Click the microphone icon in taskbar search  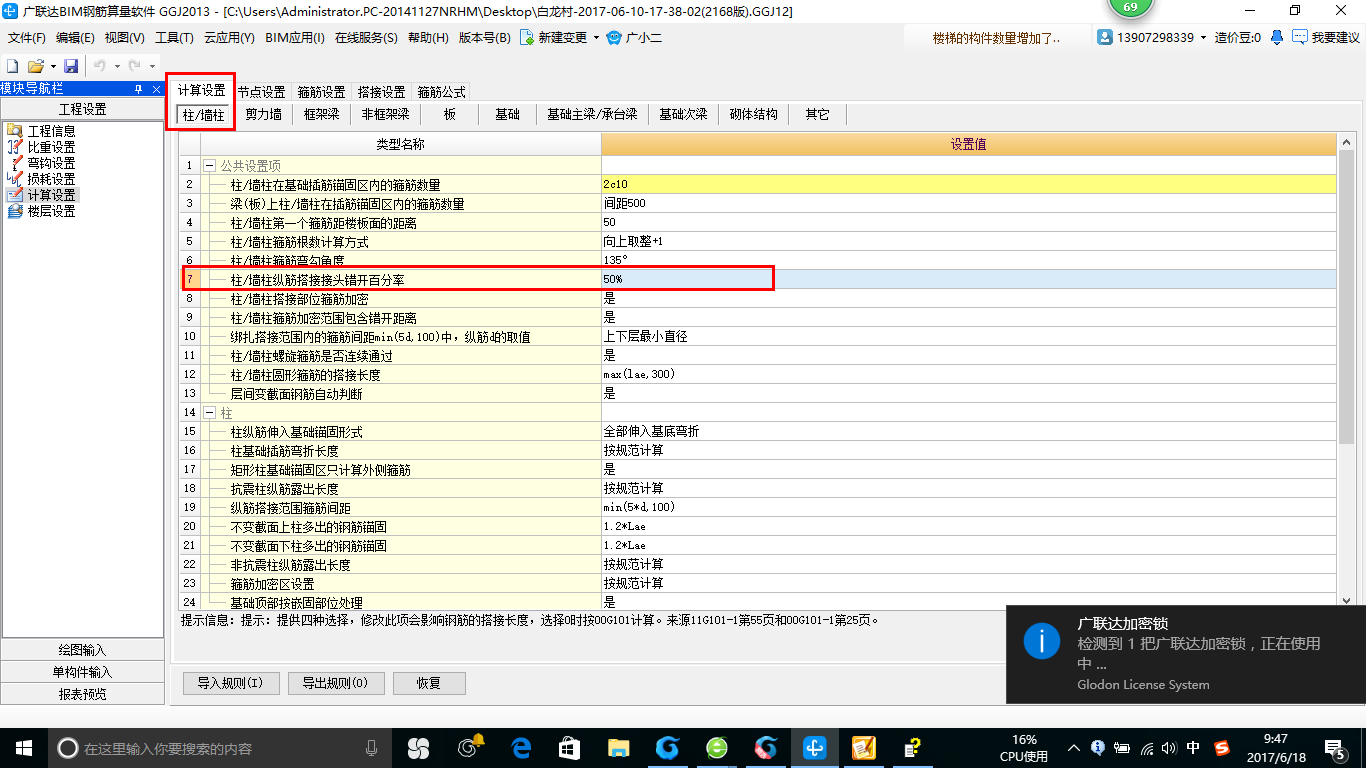click(372, 748)
